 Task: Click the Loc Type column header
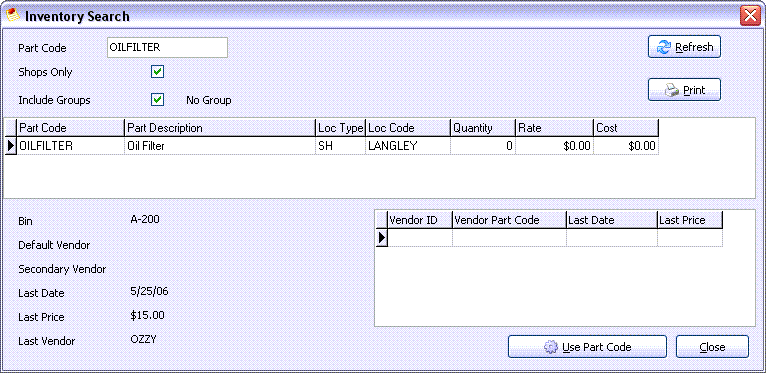click(340, 128)
